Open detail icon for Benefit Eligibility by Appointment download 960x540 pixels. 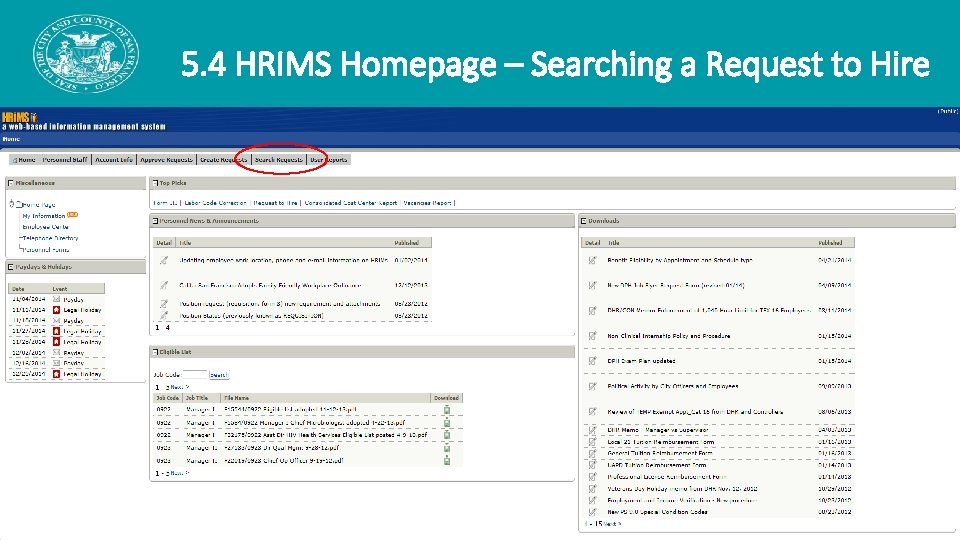click(x=592, y=260)
